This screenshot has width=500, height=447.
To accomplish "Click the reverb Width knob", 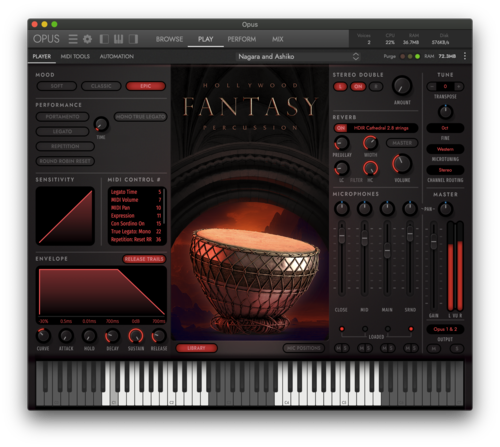I will (370, 143).
